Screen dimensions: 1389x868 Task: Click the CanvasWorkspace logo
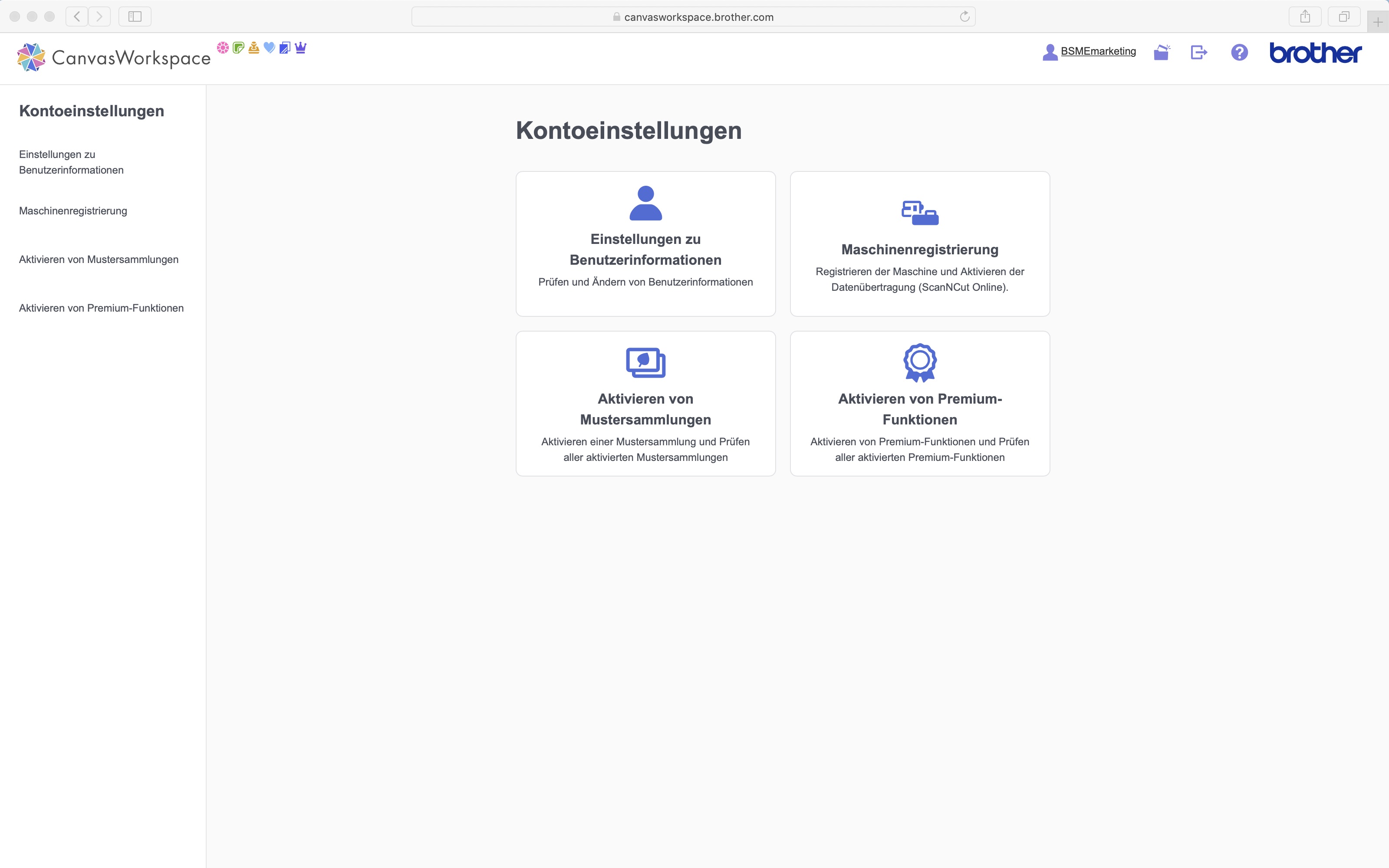114,57
